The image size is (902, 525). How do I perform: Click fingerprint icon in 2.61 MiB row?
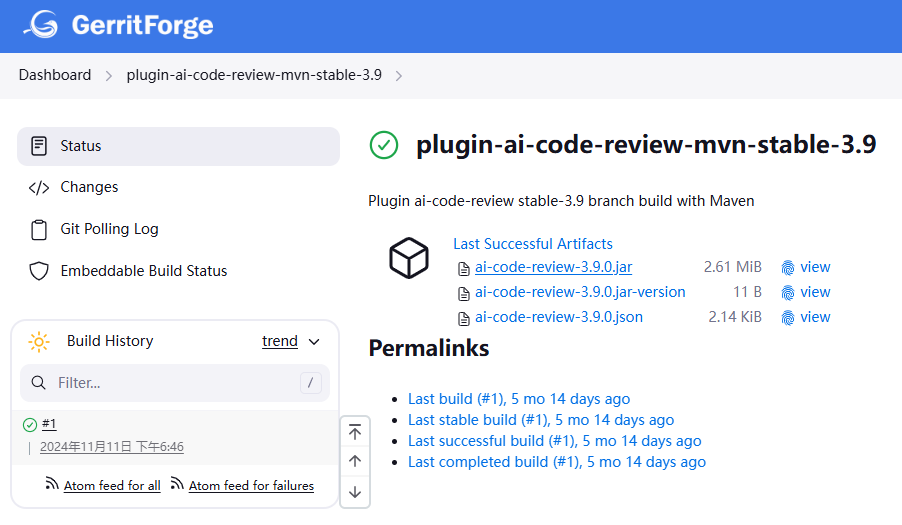coord(788,268)
